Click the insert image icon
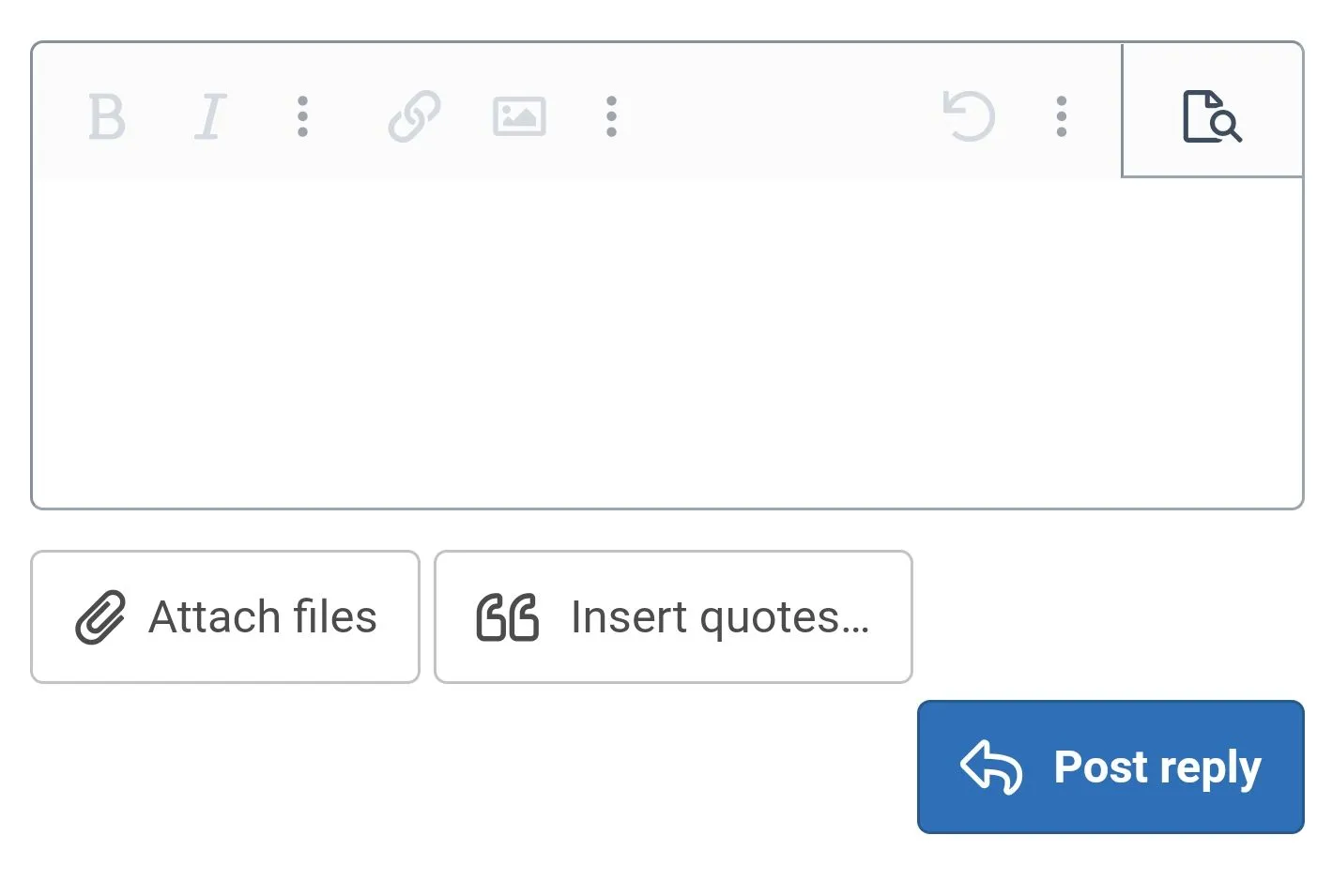This screenshot has width=1317, height=896. tap(519, 117)
